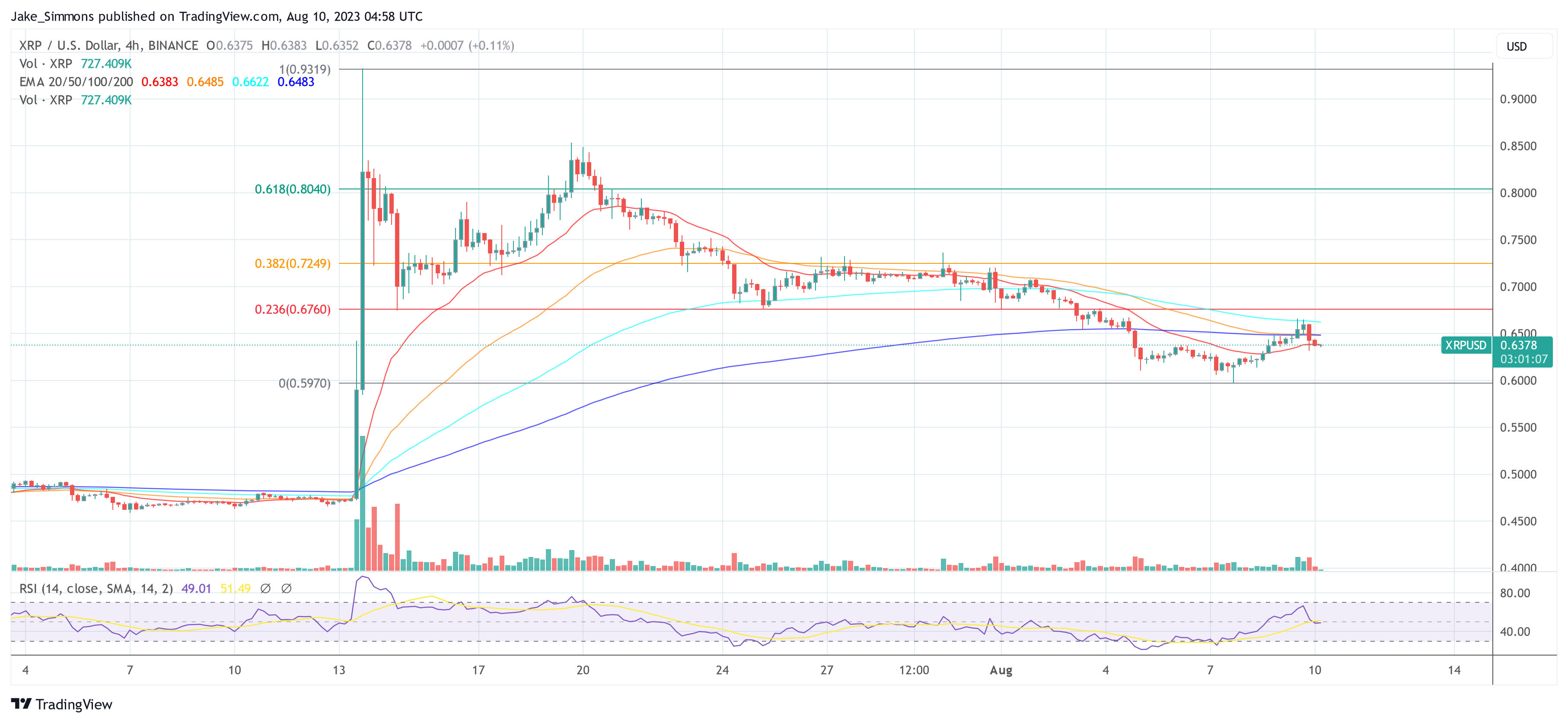The height and width of the screenshot is (723, 1568).
Task: Click the 13 date label on time axis
Action: 339,671
